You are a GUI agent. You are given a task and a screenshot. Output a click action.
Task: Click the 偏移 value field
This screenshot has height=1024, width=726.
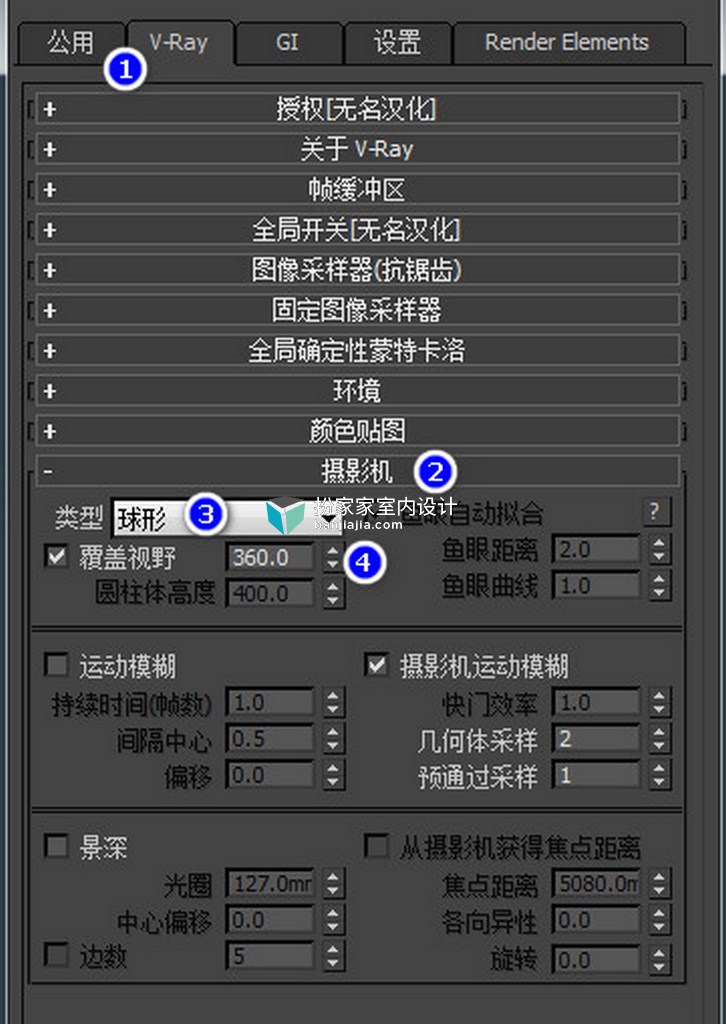(x=270, y=776)
